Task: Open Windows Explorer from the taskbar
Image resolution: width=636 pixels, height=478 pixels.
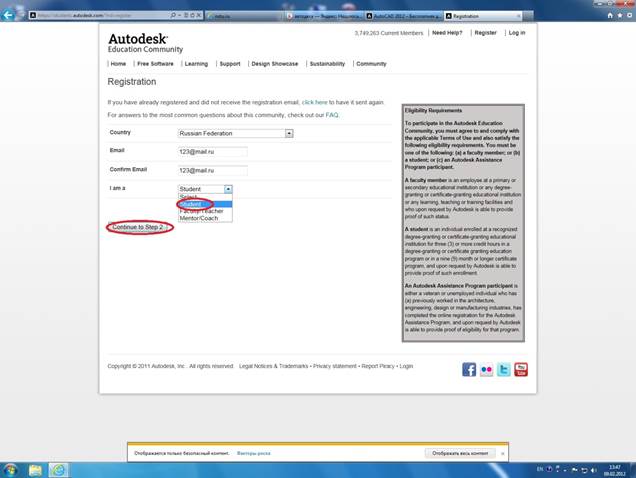Action: pyautogui.click(x=35, y=470)
